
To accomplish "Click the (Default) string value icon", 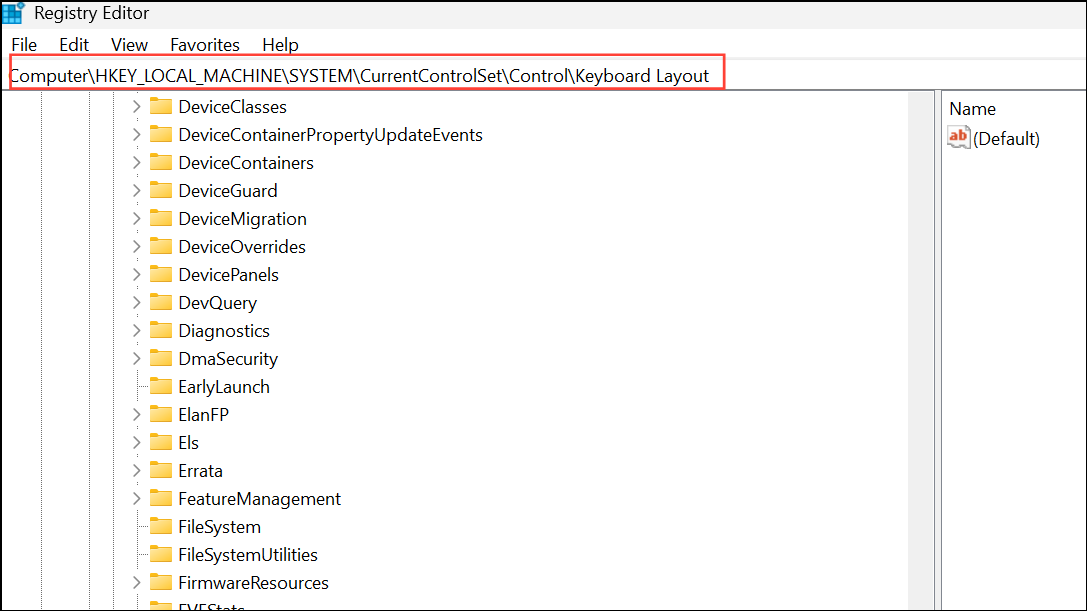I will pyautogui.click(x=959, y=137).
